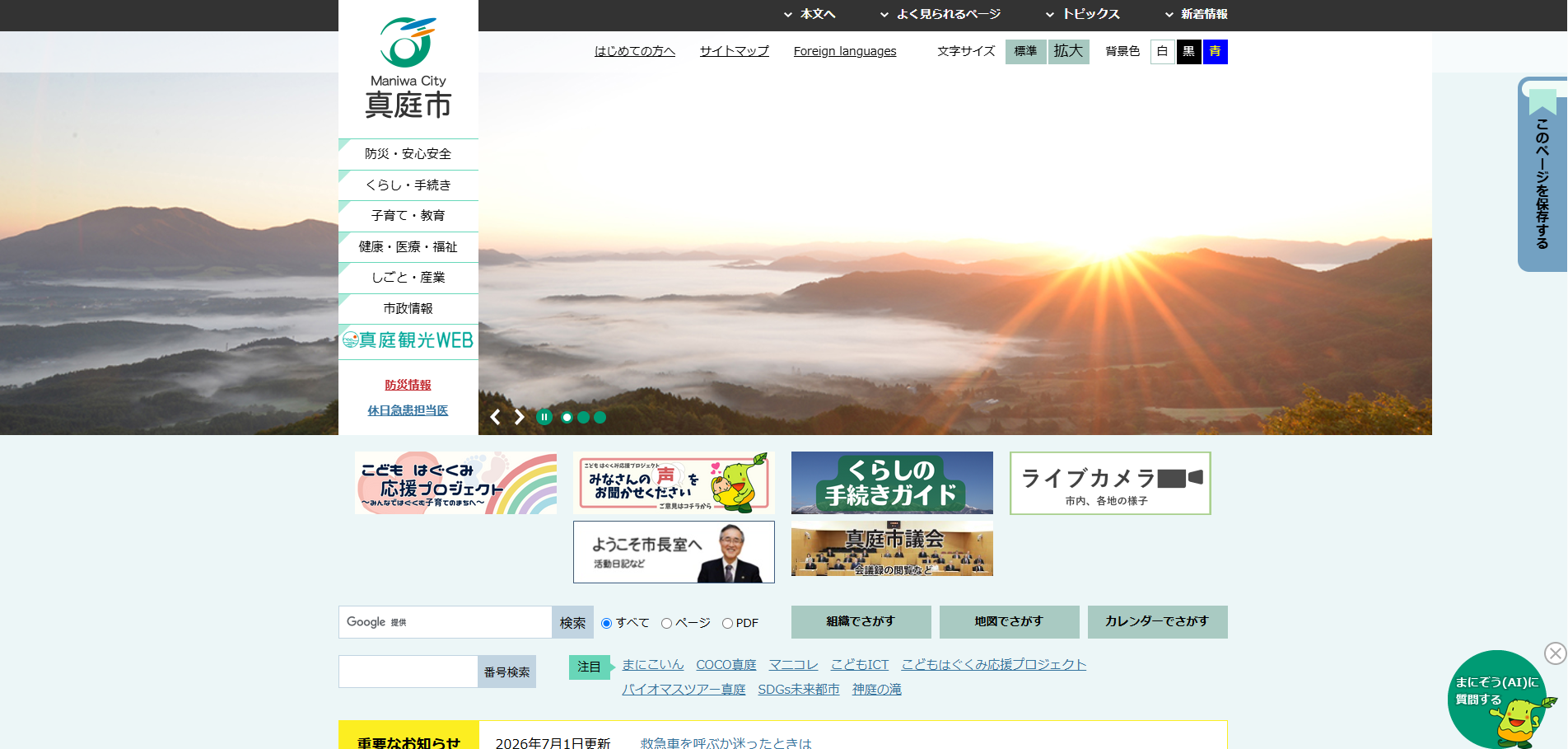Open the くらし・手続き menu

click(408, 185)
